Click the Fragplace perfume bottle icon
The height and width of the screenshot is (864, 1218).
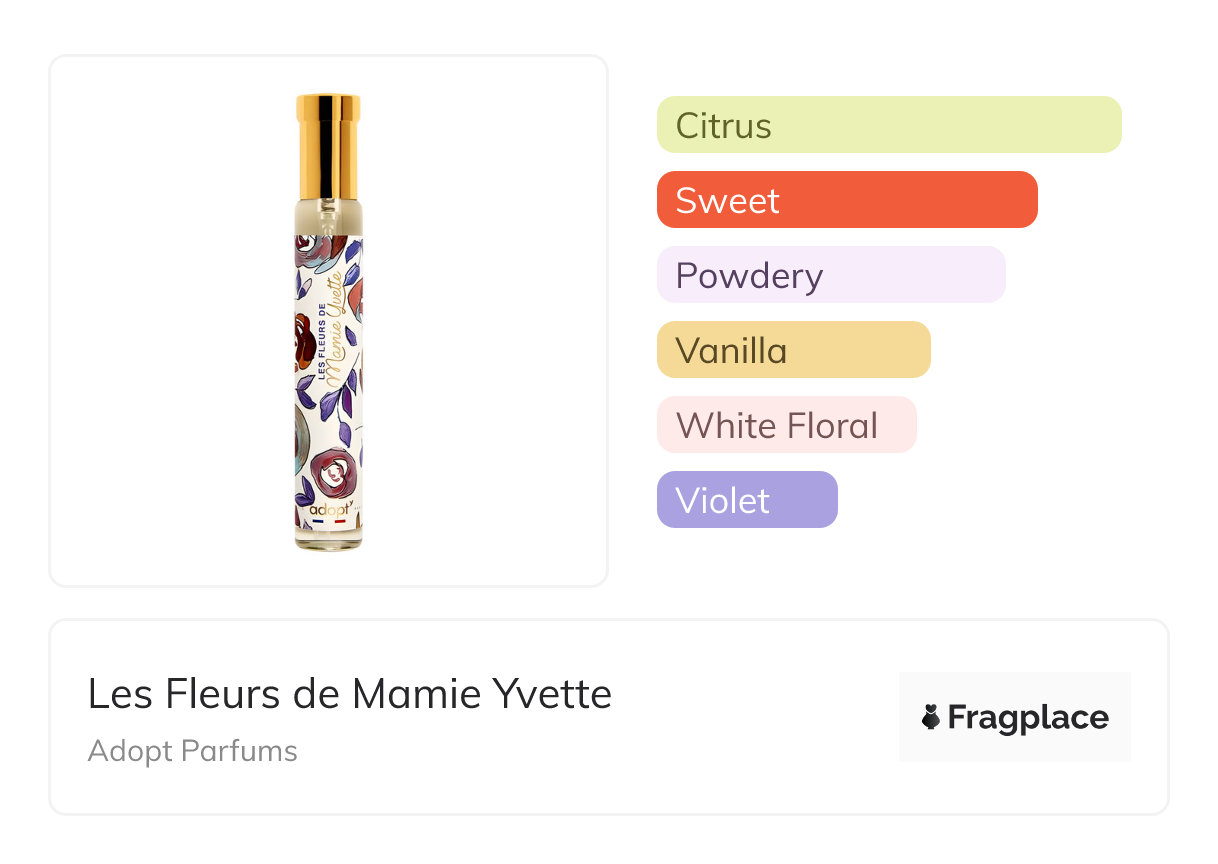click(x=931, y=717)
